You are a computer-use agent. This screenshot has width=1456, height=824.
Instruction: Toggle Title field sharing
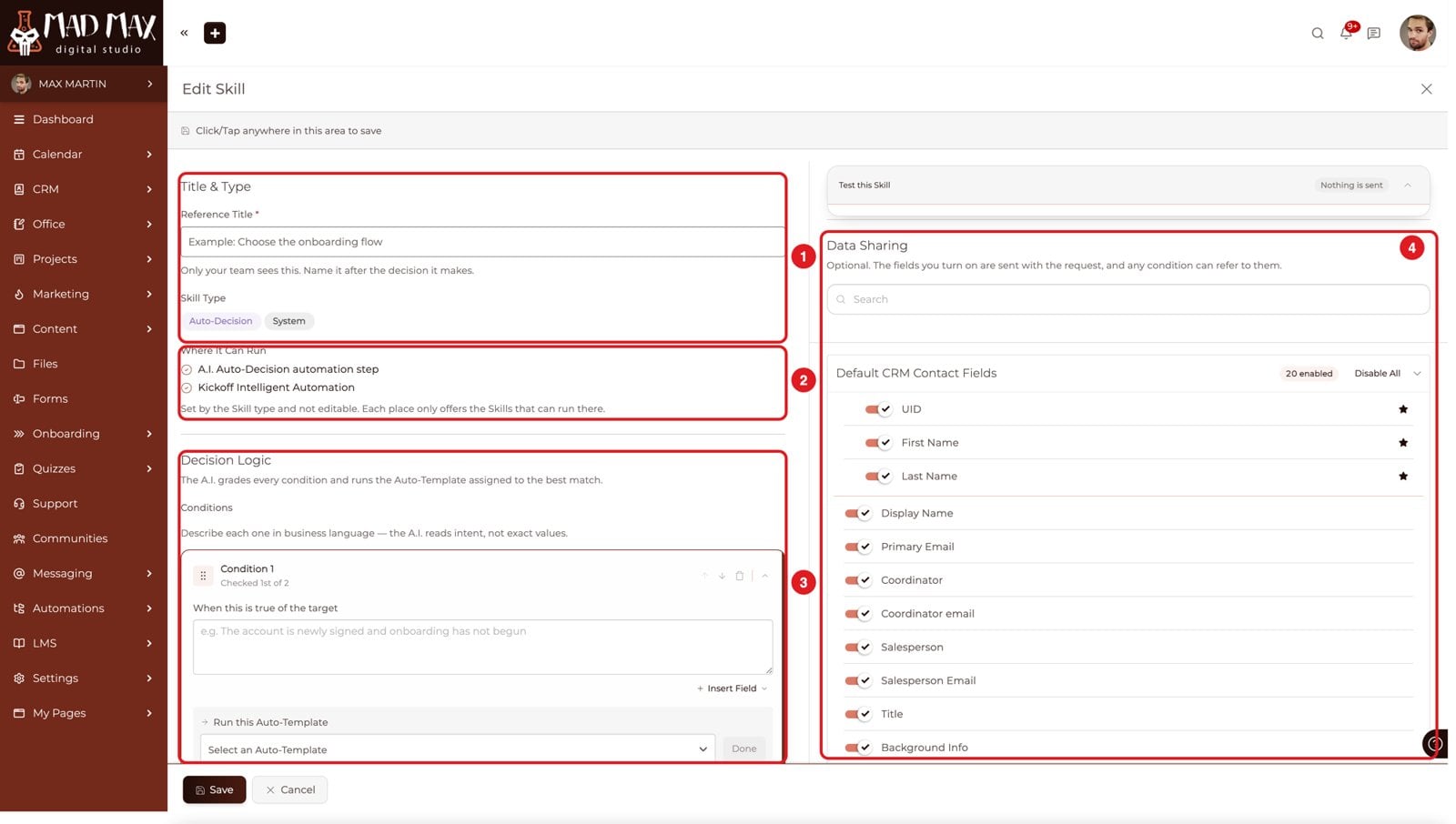coord(858,714)
